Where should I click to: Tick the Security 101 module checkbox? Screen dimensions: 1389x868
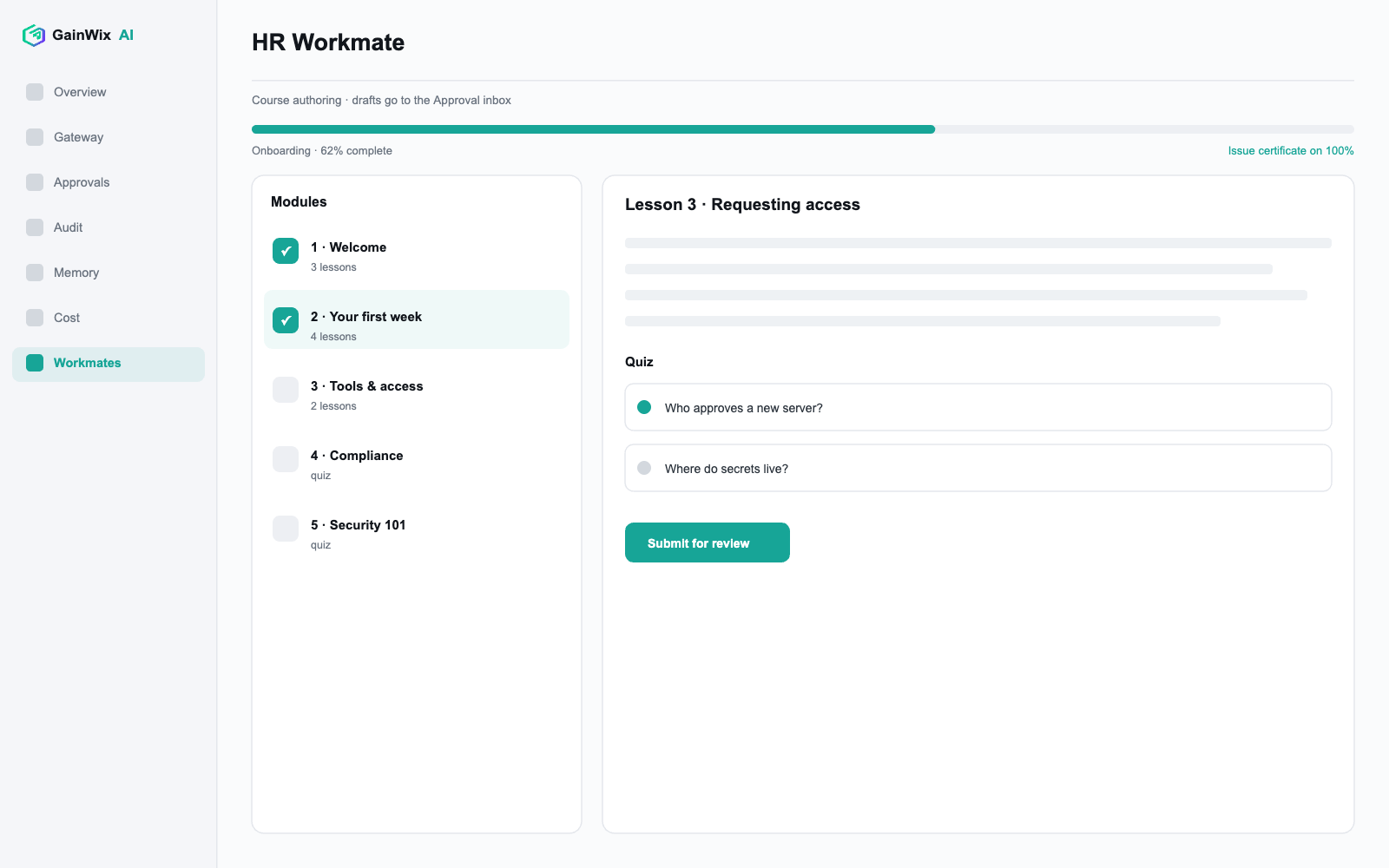point(286,529)
